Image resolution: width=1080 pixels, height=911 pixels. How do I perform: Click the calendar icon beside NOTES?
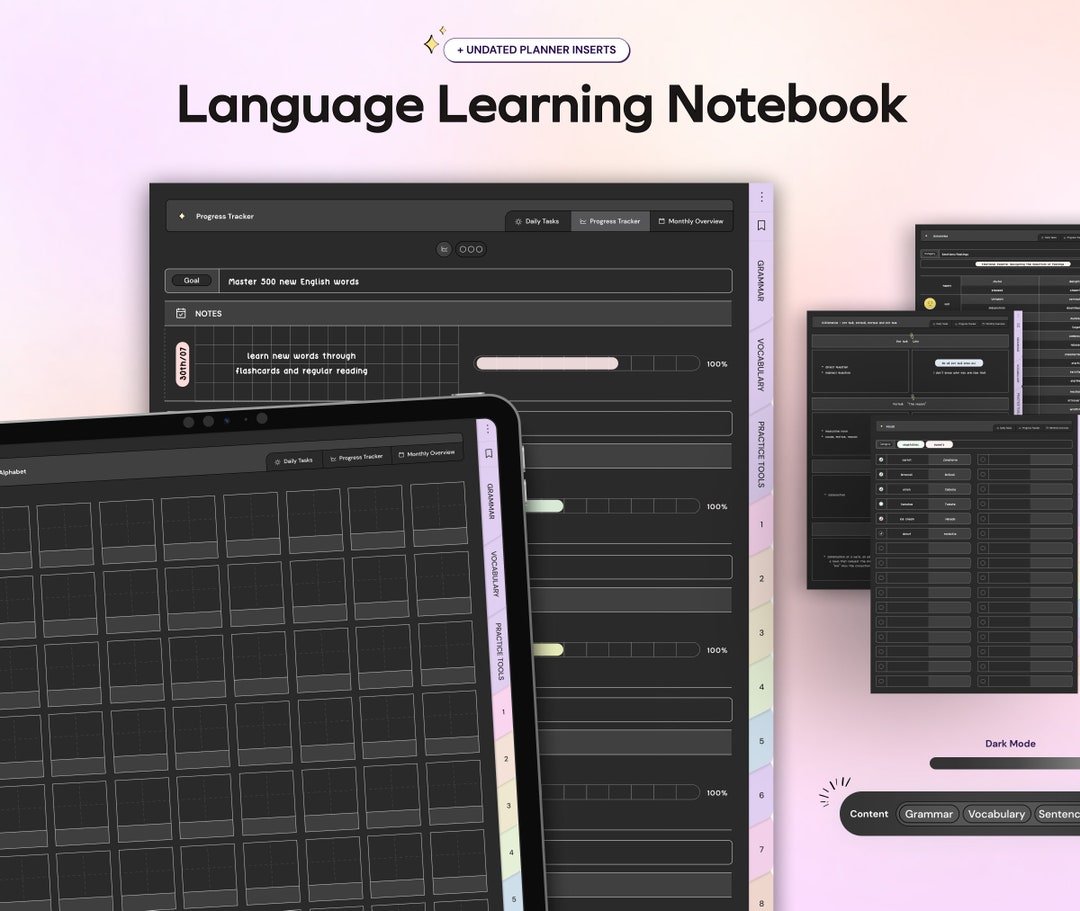click(x=181, y=313)
